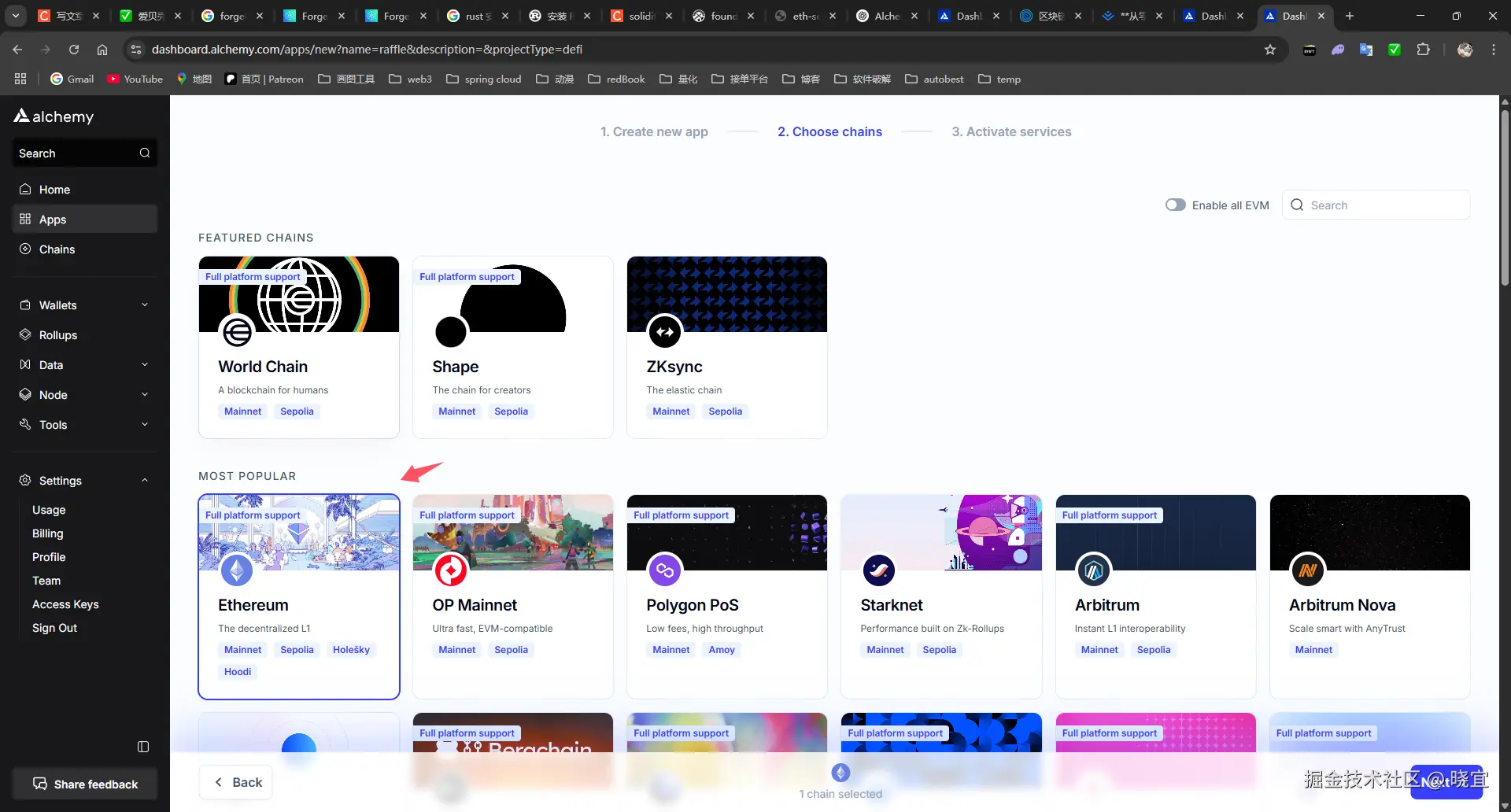
Task: Toggle Amoy network on Polygon PoS card
Action: (x=722, y=650)
